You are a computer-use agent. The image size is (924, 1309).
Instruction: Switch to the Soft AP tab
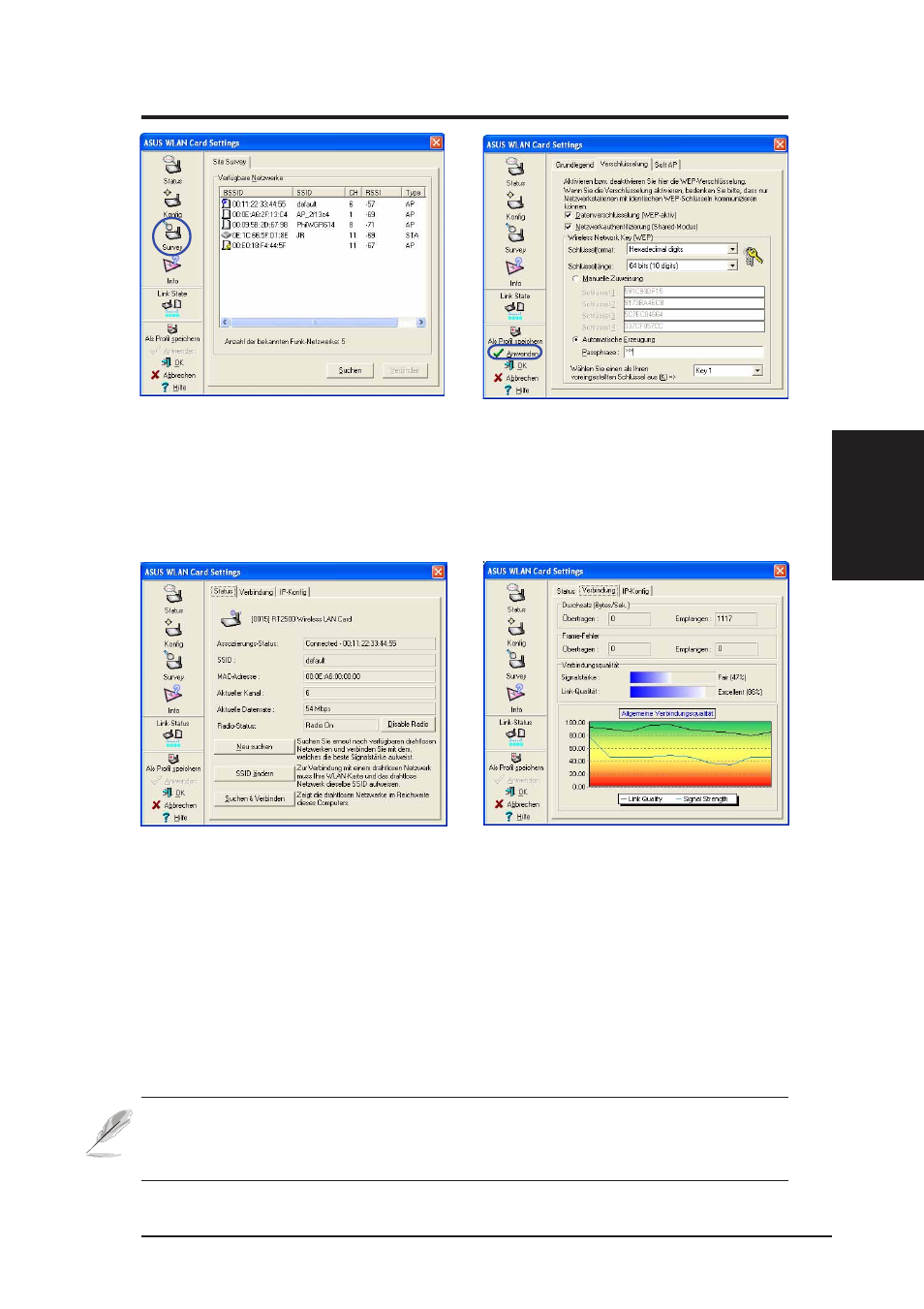(666, 165)
